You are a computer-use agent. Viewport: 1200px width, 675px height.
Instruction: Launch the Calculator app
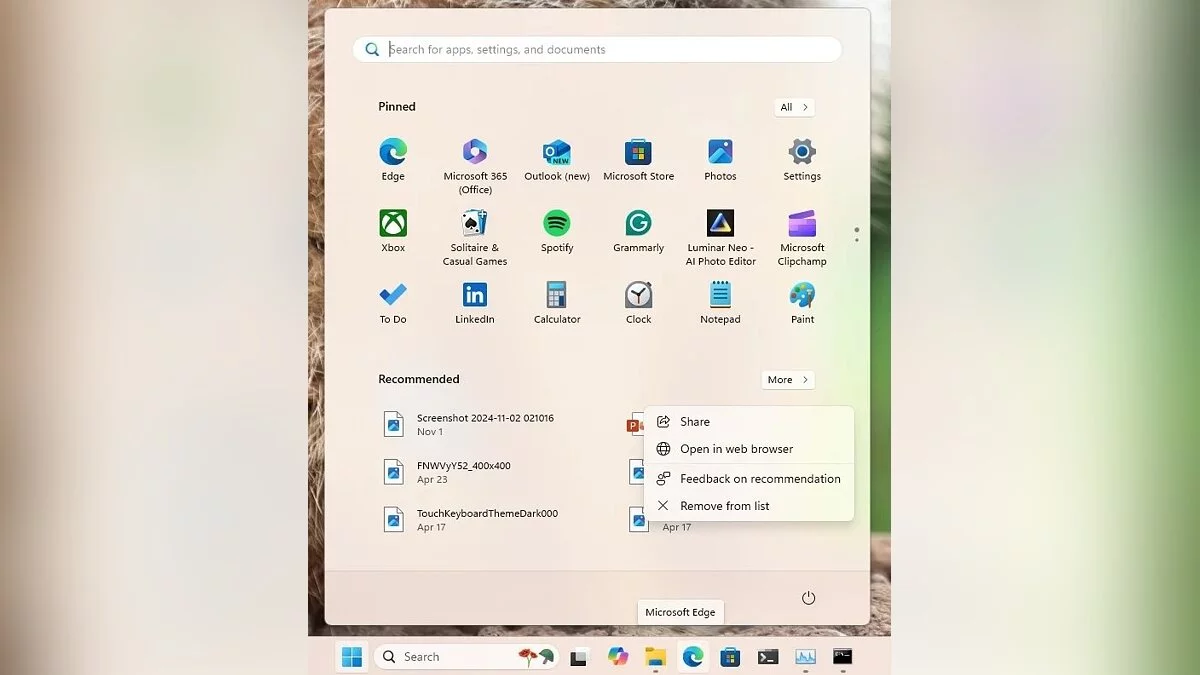[x=557, y=296]
